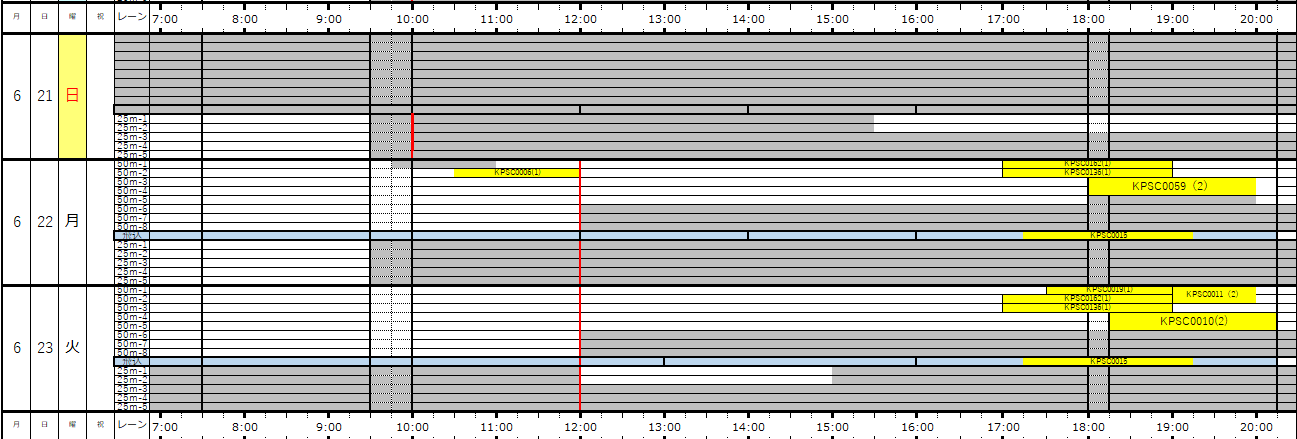Select the date cell 22

pos(45,222)
